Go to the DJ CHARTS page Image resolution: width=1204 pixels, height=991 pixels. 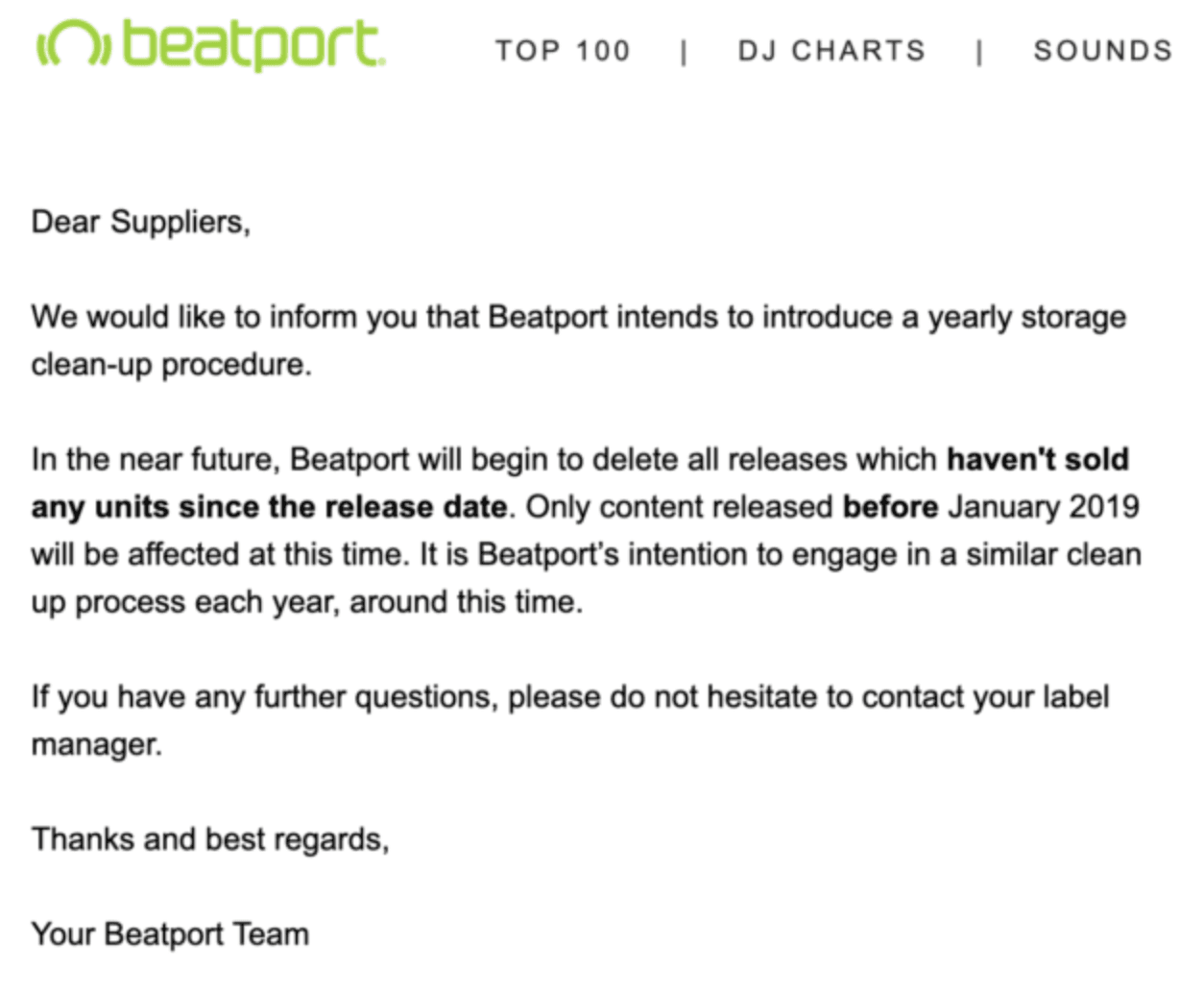click(x=831, y=50)
